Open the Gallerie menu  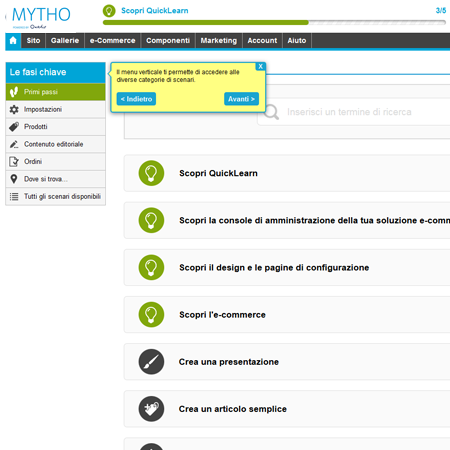[65, 41]
